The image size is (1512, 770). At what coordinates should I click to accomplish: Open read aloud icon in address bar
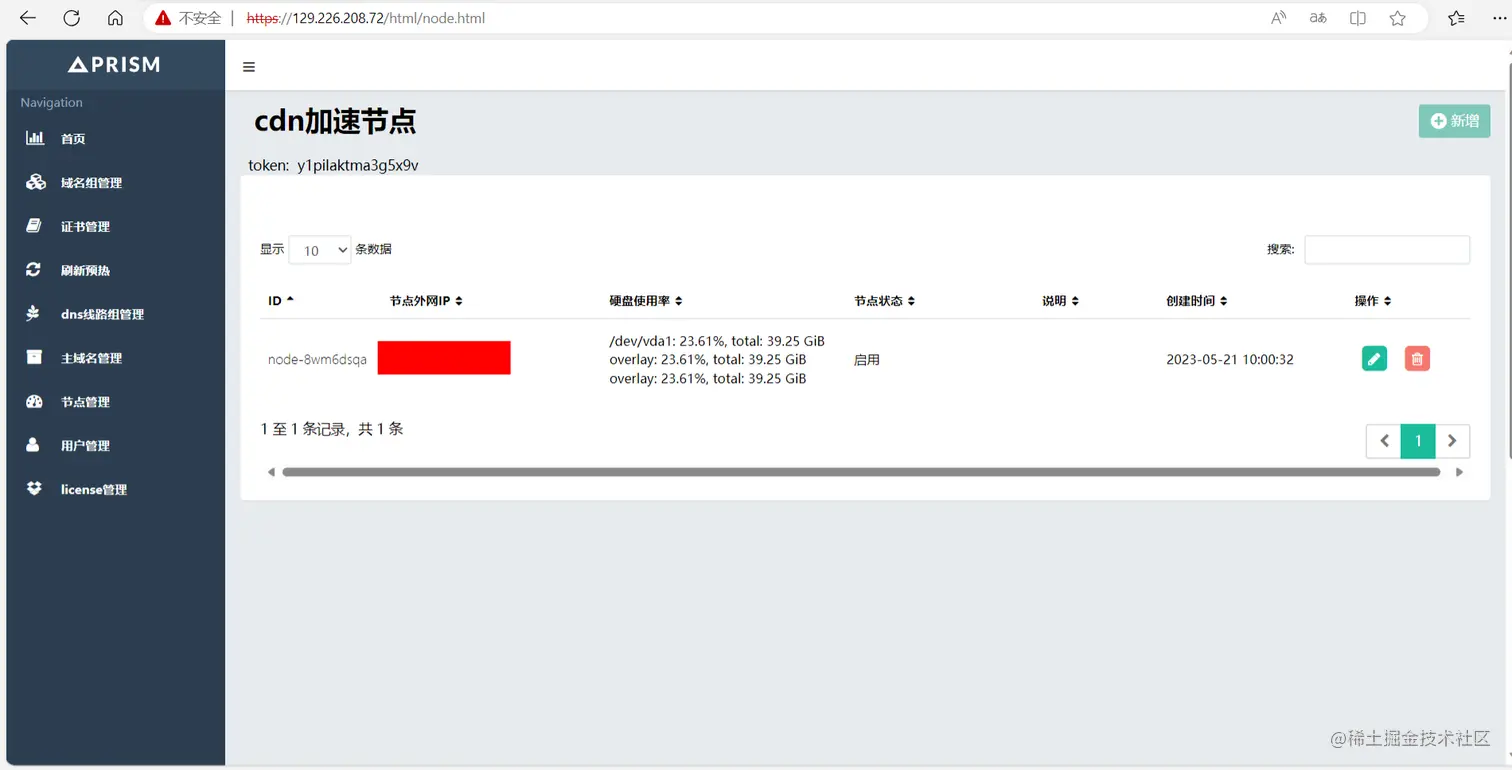(1279, 18)
